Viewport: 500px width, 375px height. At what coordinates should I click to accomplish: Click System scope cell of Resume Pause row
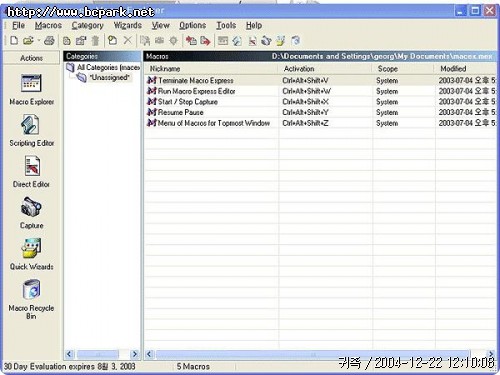[387, 112]
